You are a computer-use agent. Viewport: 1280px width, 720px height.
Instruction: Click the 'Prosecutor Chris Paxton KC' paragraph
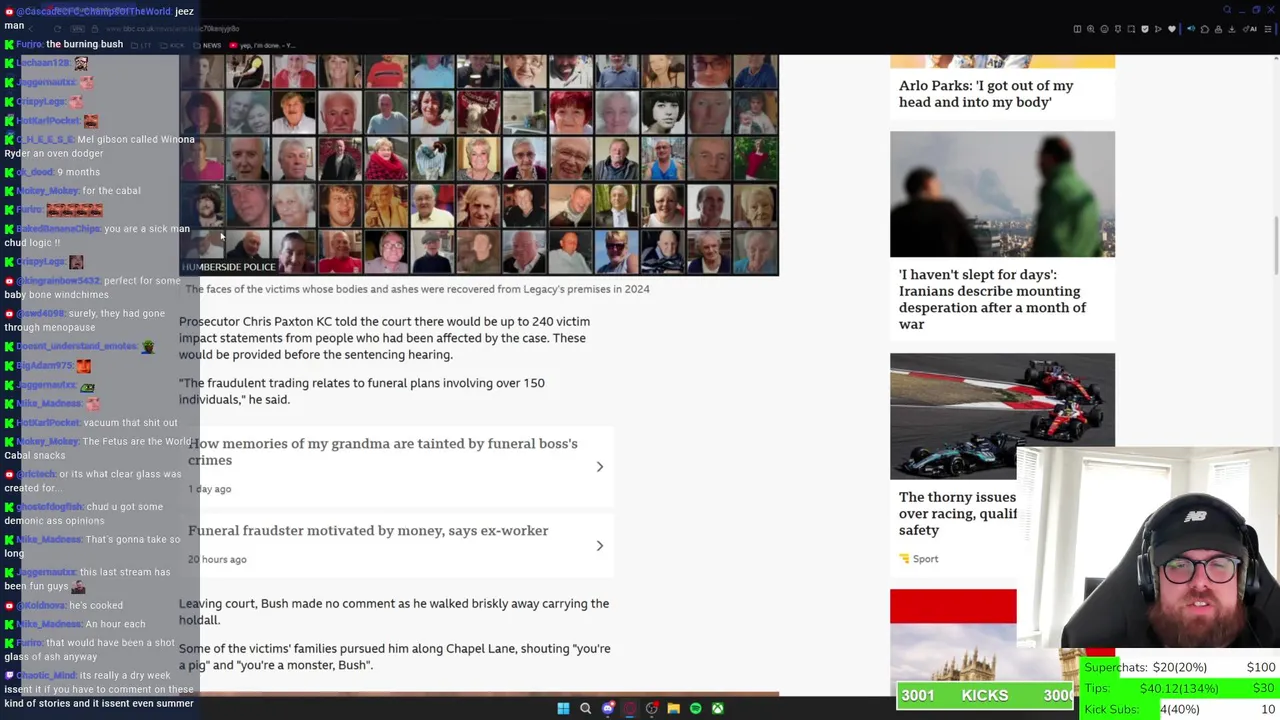click(x=384, y=338)
